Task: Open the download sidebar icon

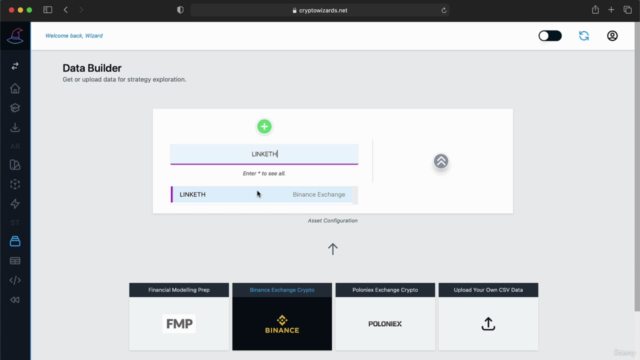Action: point(15,127)
